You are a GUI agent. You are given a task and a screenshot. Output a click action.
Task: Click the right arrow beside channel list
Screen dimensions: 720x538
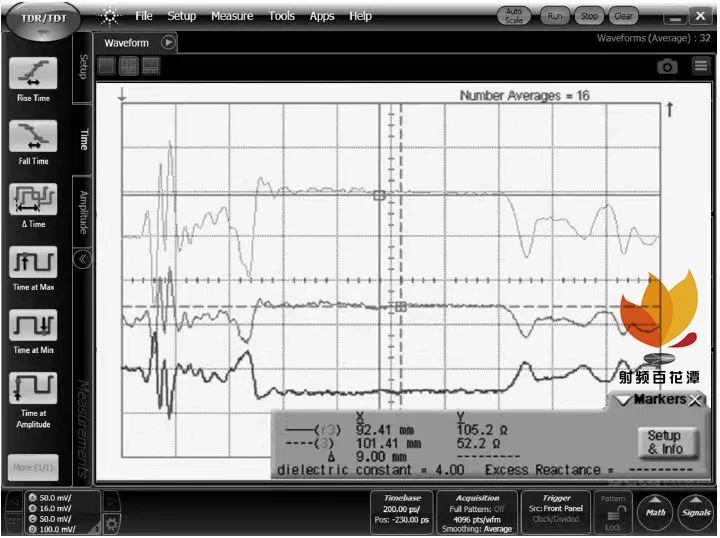111,501
